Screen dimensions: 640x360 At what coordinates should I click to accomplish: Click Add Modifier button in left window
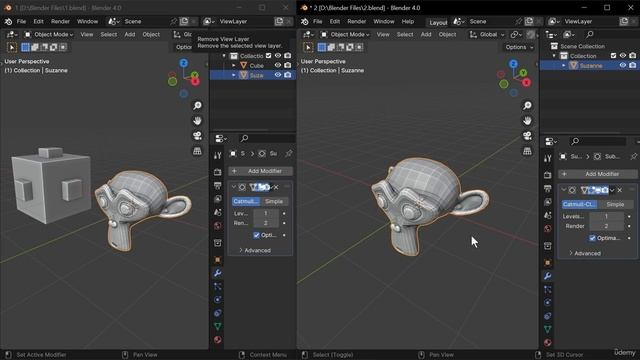[260, 171]
